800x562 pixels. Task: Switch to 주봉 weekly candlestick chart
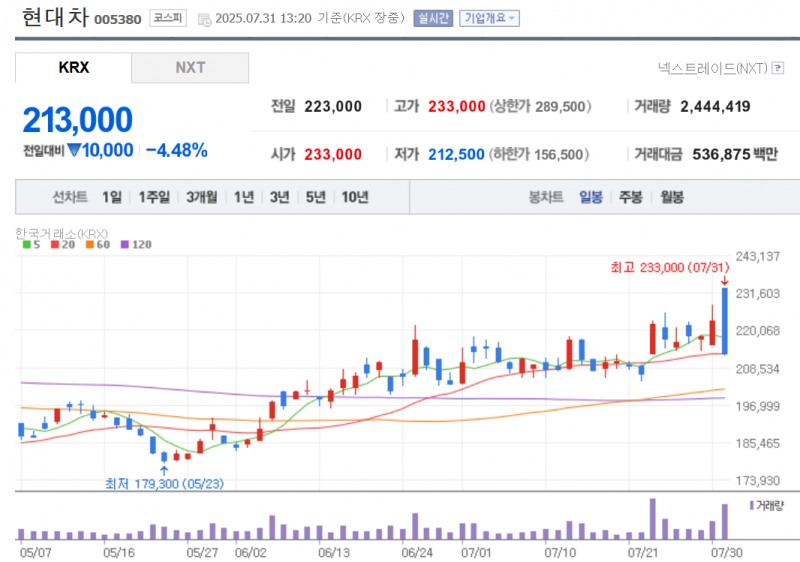[630, 197]
